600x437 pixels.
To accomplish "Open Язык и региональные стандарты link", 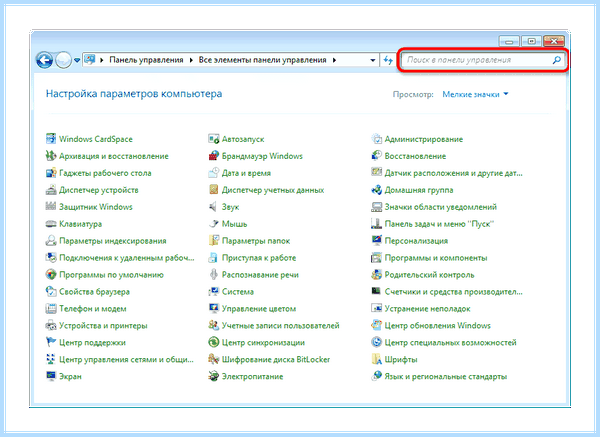I will pyautogui.click(x=446, y=377).
